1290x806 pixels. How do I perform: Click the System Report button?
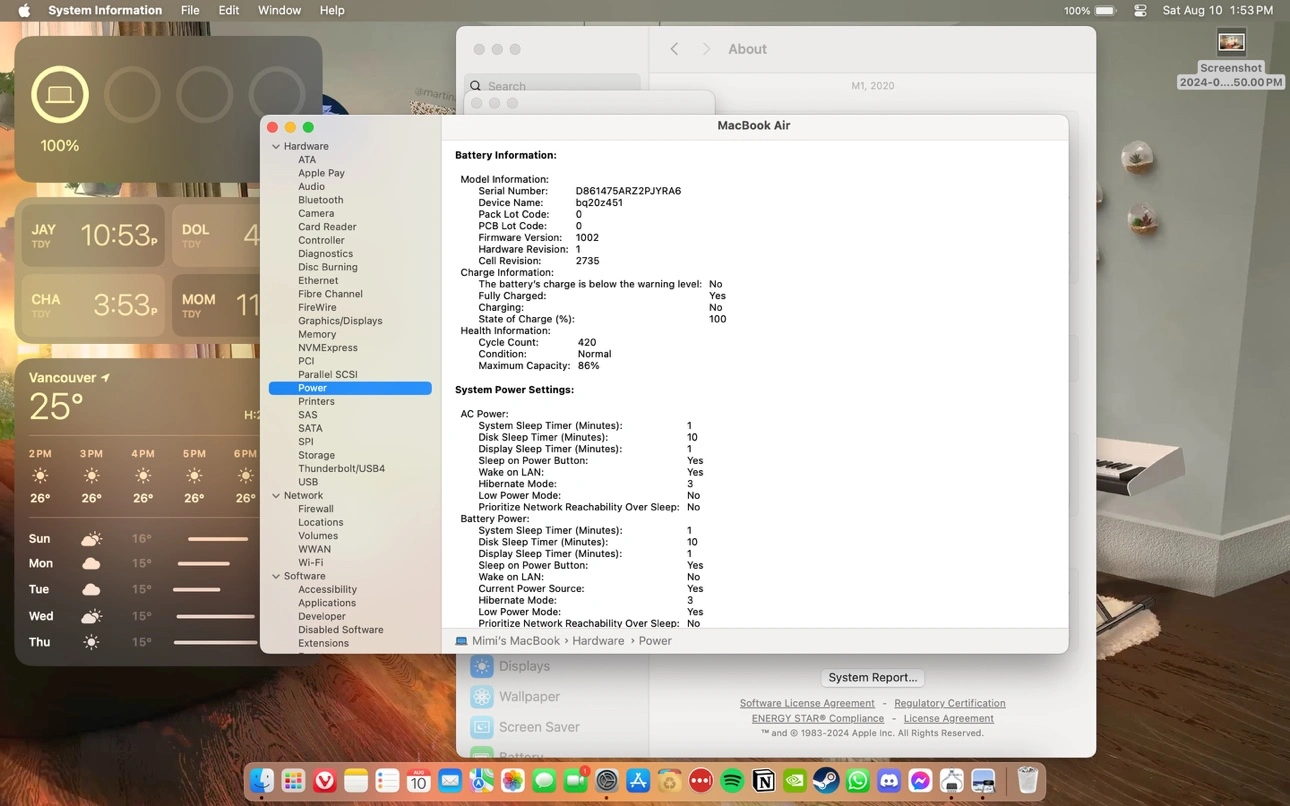(873, 677)
